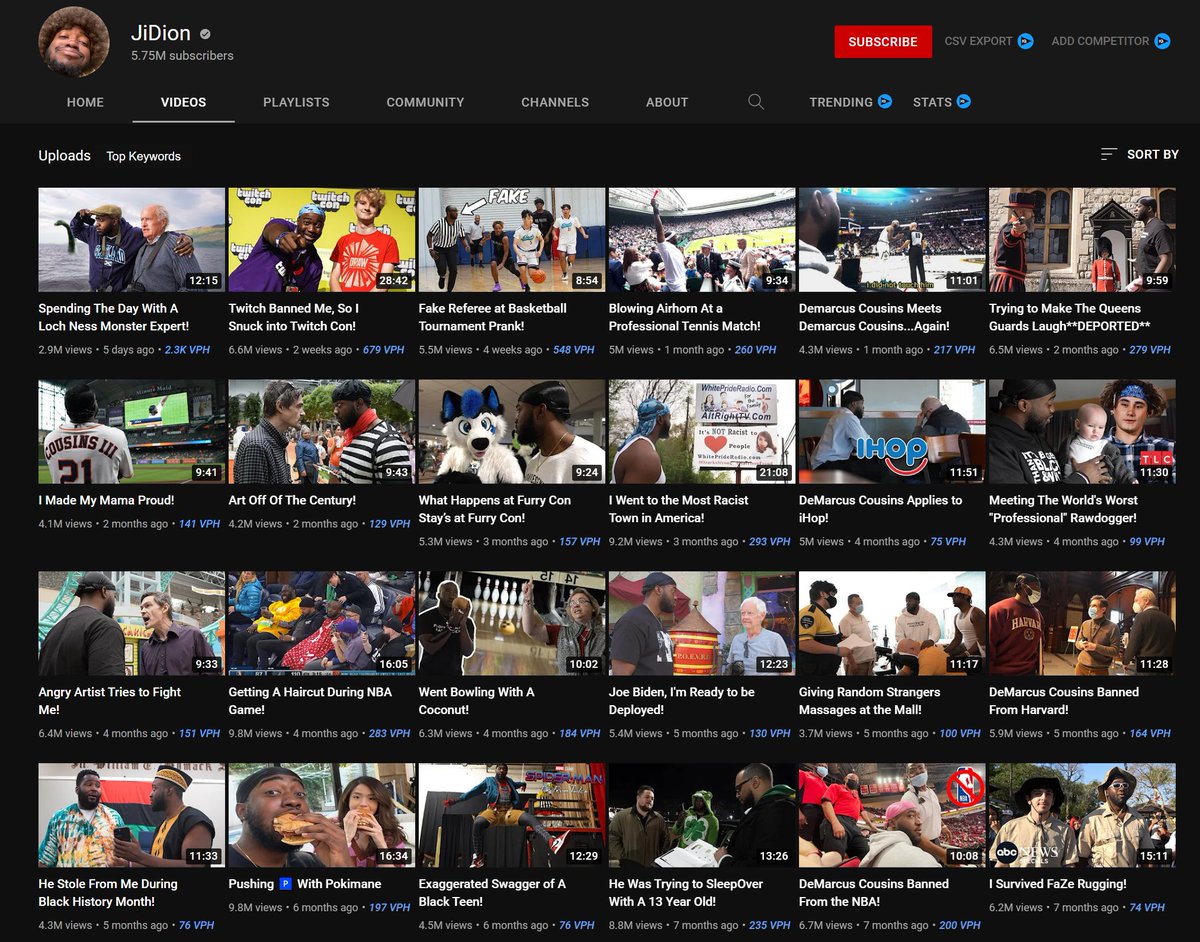Click the JiDion channel name
Viewport: 1200px width, 942px height.
161,33
